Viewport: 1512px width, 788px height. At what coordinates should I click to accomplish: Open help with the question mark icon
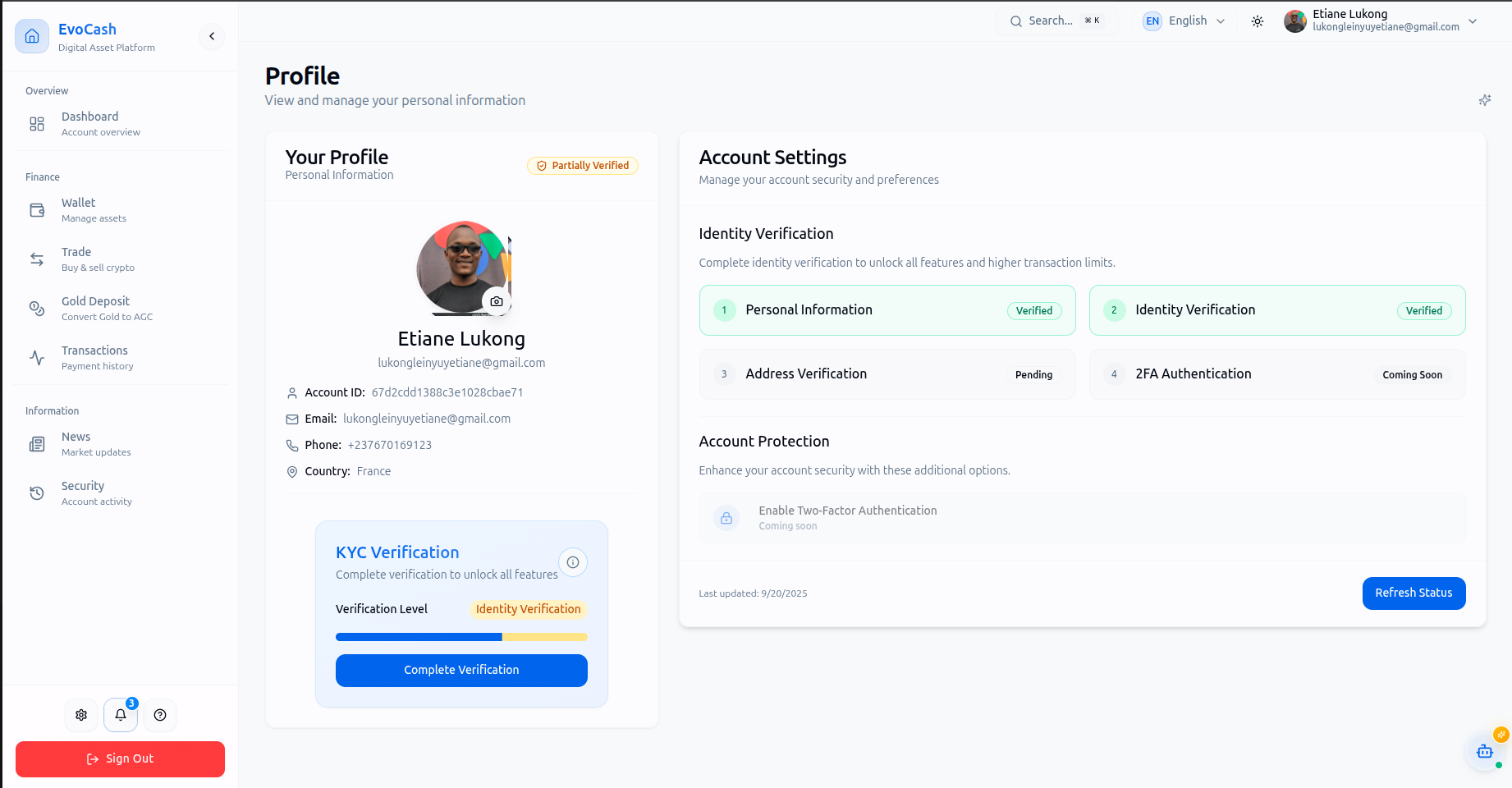[160, 715]
